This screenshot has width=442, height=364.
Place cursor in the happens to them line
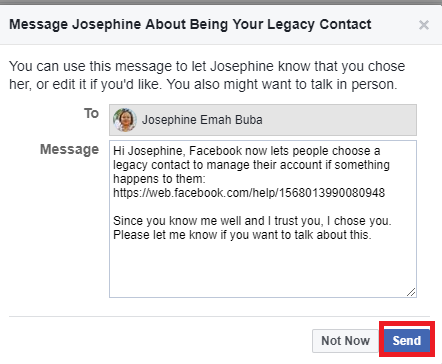[159, 179]
